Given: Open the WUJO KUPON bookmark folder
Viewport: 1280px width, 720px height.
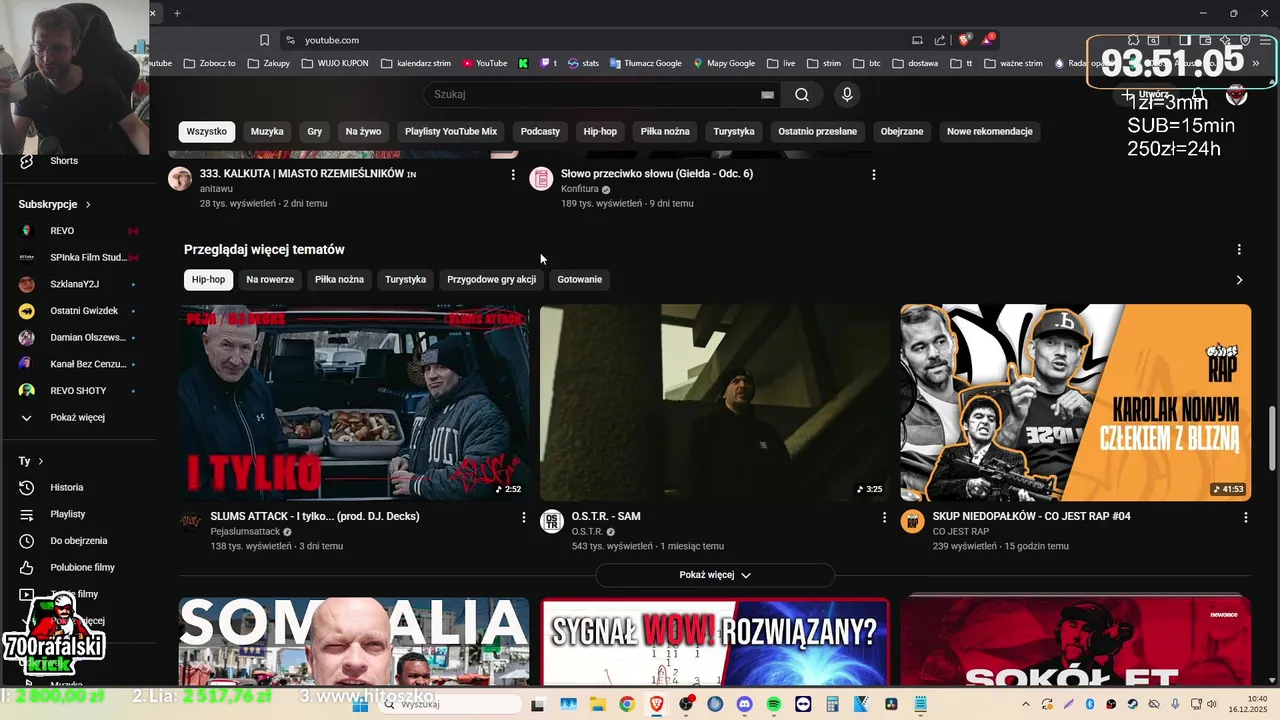Looking at the screenshot, I should [335, 63].
